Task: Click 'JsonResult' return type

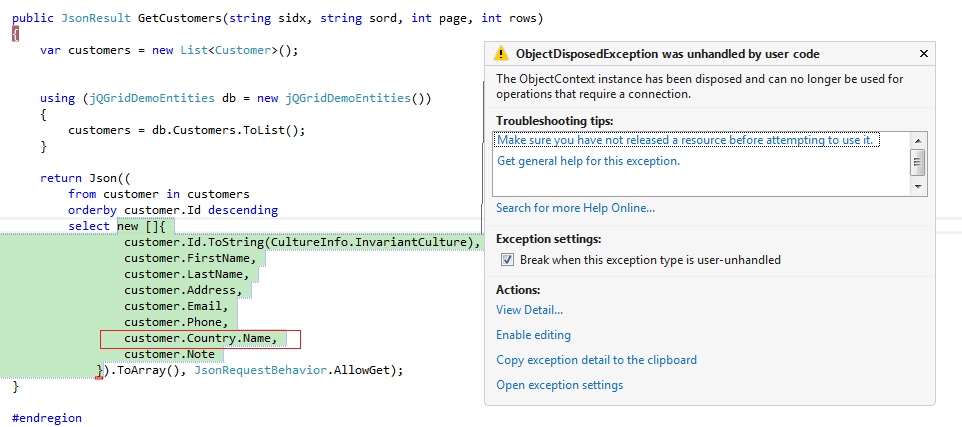Action: tap(96, 18)
